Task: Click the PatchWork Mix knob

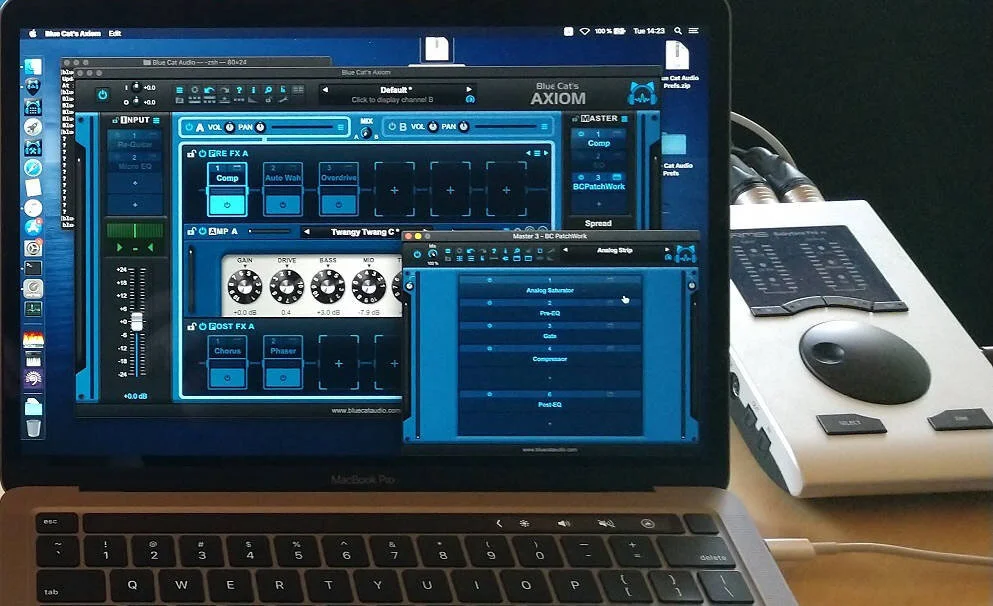Action: click(433, 254)
